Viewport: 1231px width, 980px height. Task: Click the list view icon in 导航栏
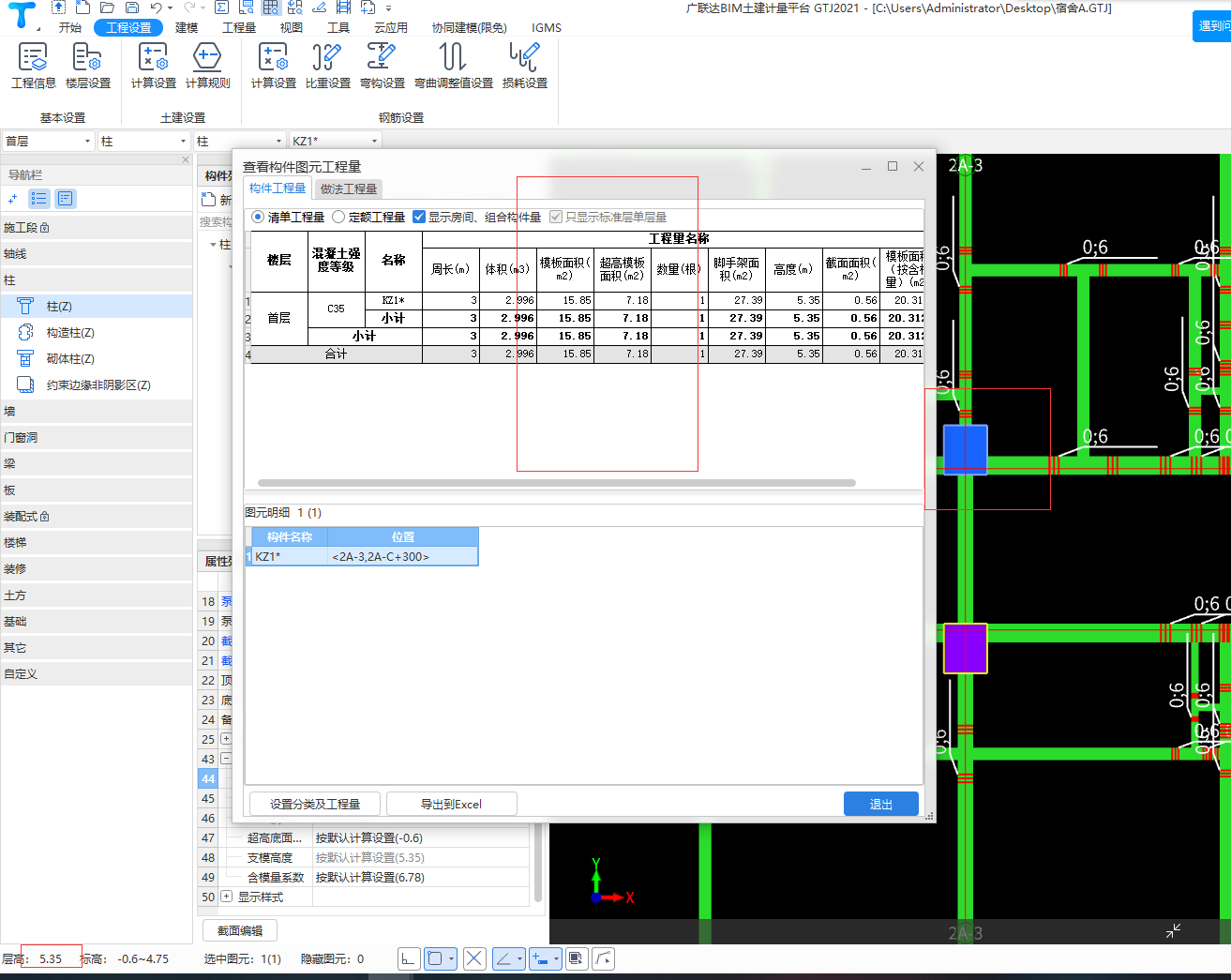click(x=39, y=199)
